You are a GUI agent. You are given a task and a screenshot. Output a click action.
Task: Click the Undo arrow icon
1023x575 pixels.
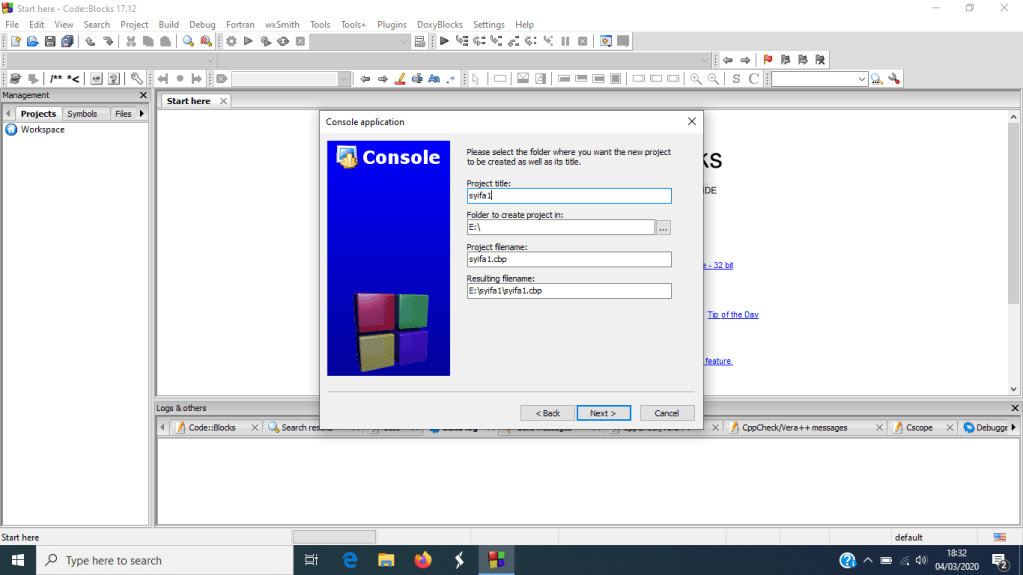click(x=90, y=41)
